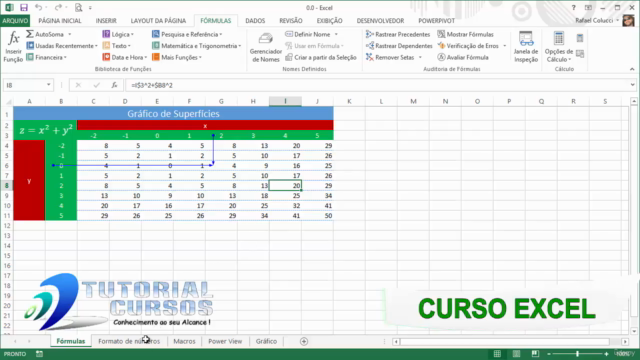Switch to REVISÃO tab
Screen dimensions: 640x360
tap(291, 20)
